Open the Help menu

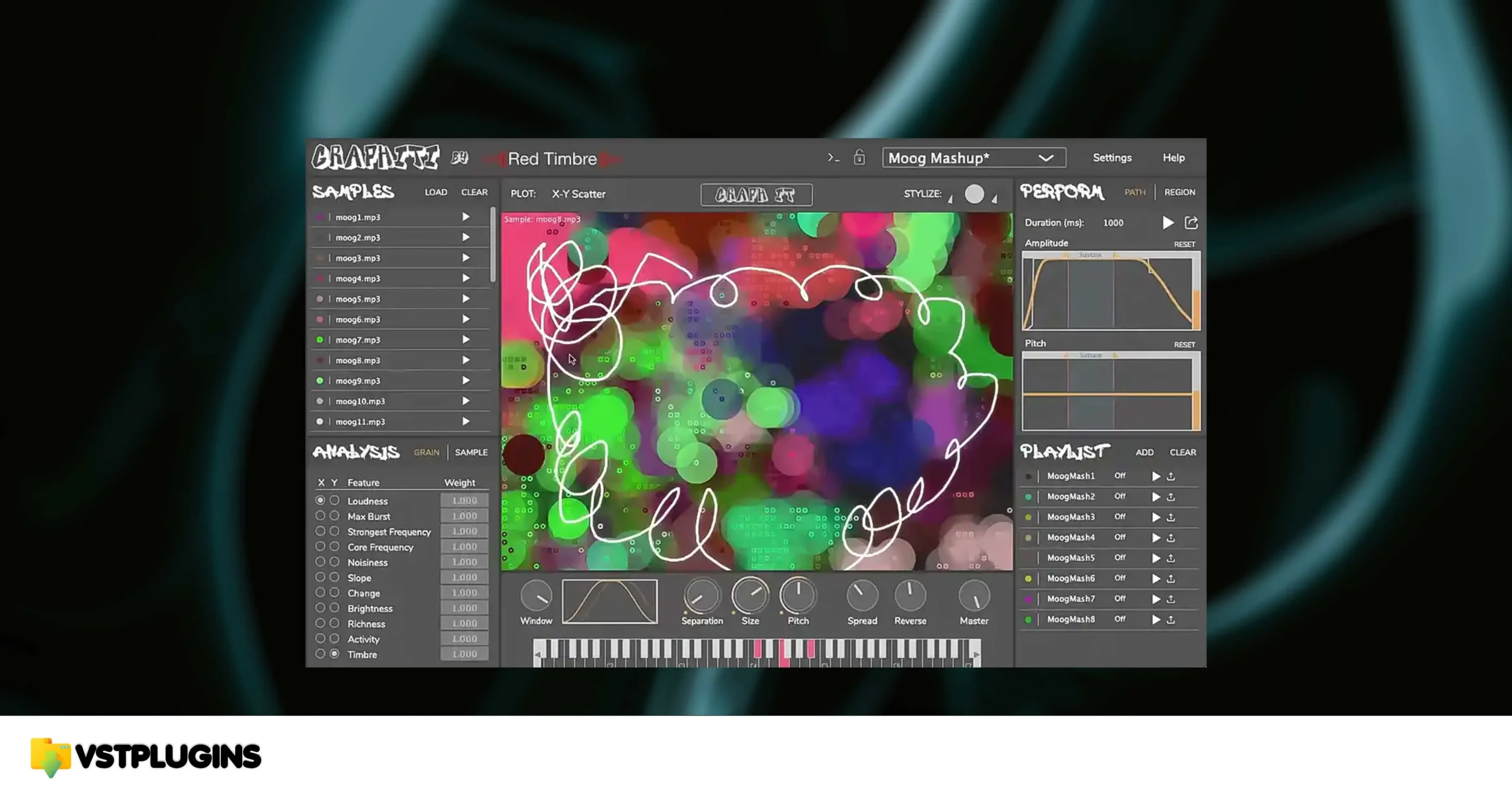pos(1174,158)
